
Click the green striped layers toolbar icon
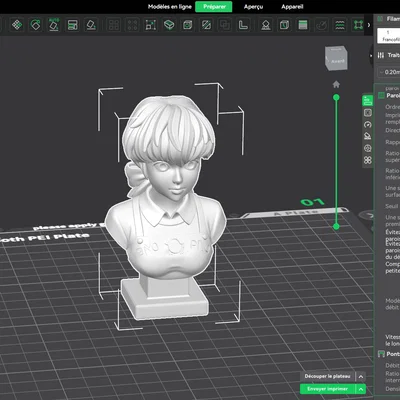tap(303, 25)
